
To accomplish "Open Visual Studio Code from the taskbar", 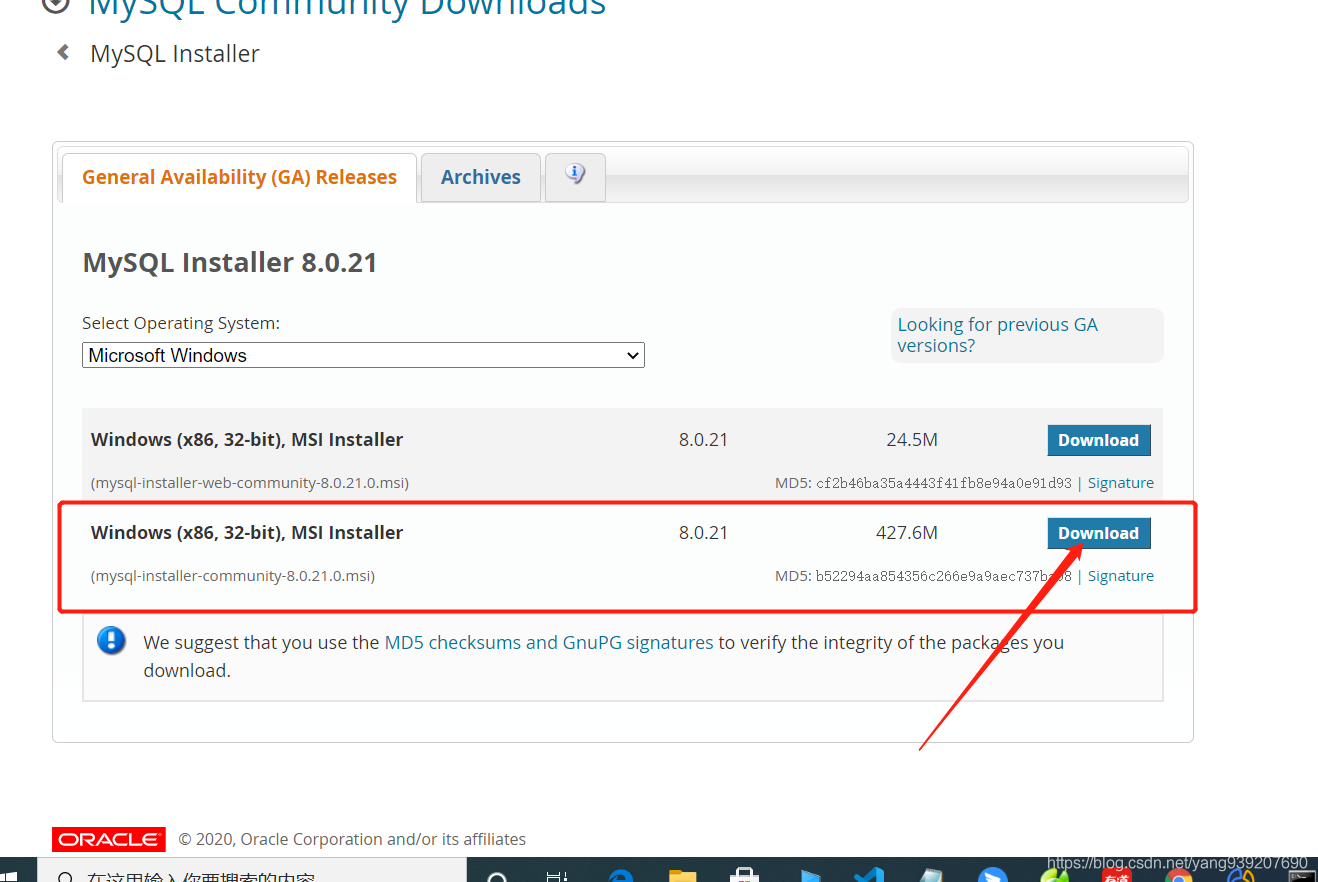I will 868,874.
